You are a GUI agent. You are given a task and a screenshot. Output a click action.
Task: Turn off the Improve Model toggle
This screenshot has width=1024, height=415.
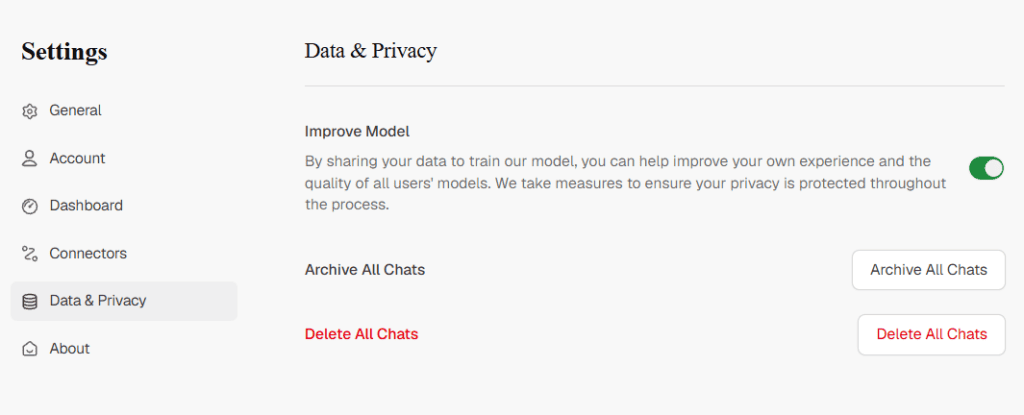(986, 168)
